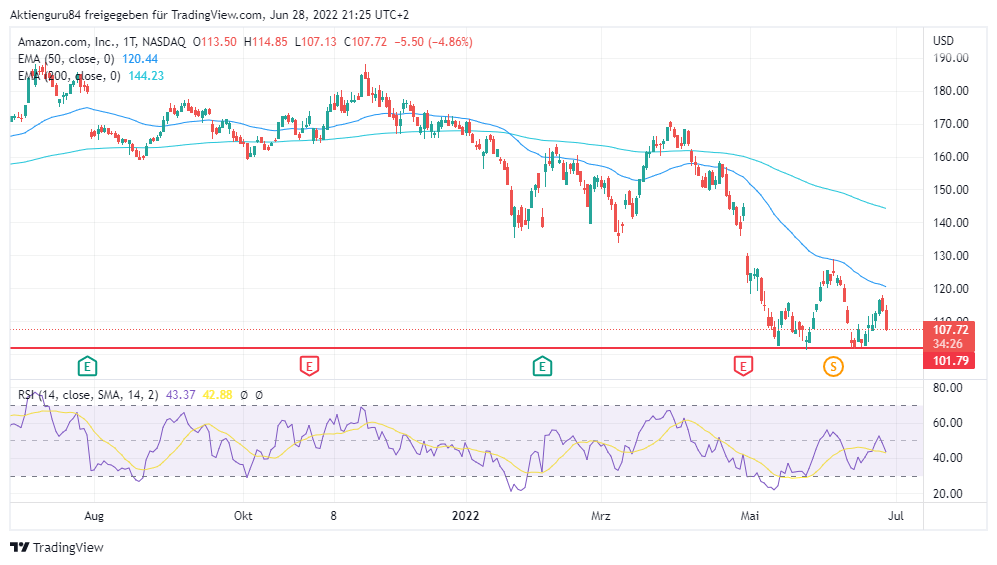Click the first green earnings marker near Aug
This screenshot has width=997, height=565.
[x=87, y=366]
